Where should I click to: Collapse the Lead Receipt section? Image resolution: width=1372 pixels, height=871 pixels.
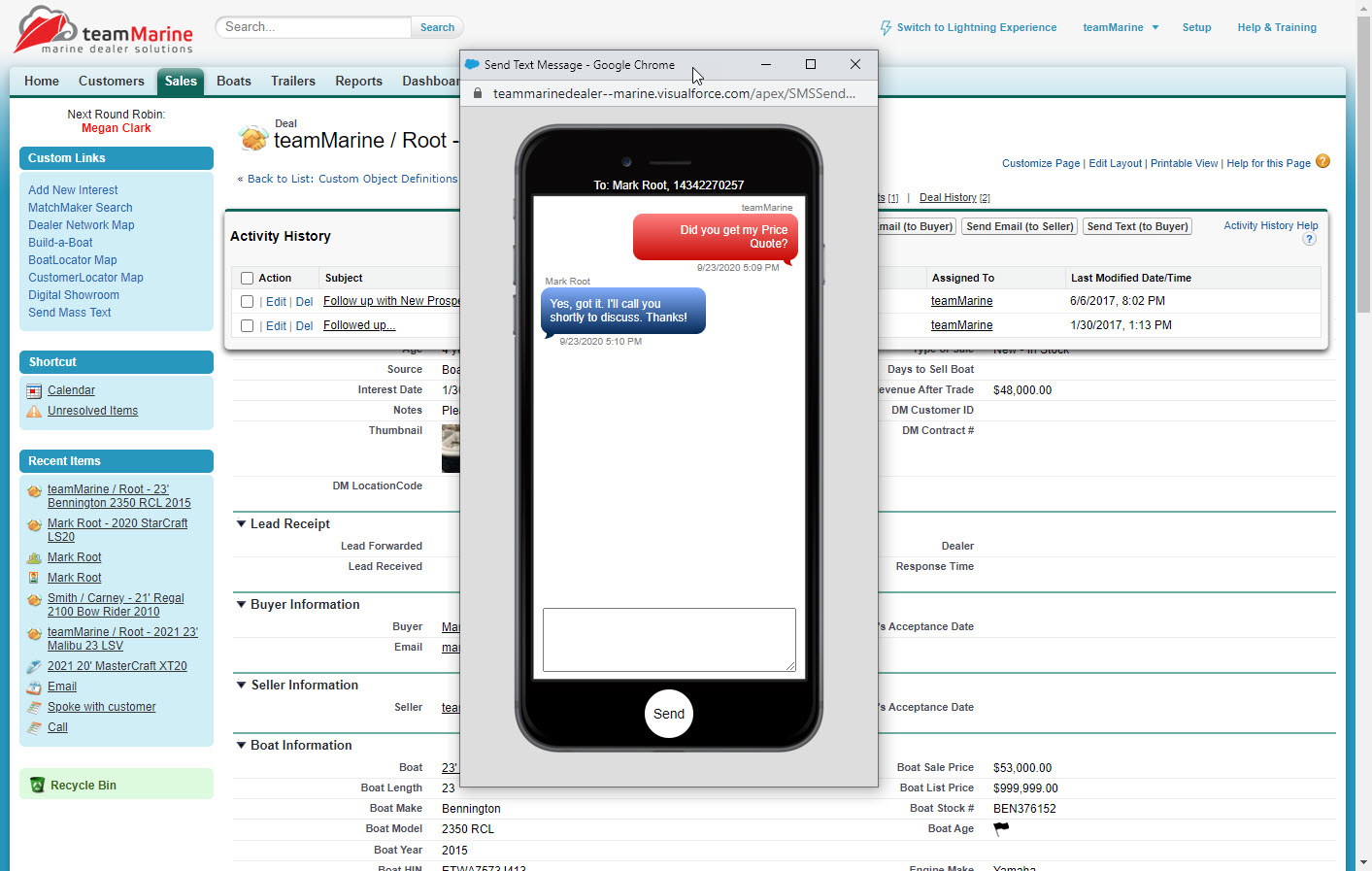241,524
